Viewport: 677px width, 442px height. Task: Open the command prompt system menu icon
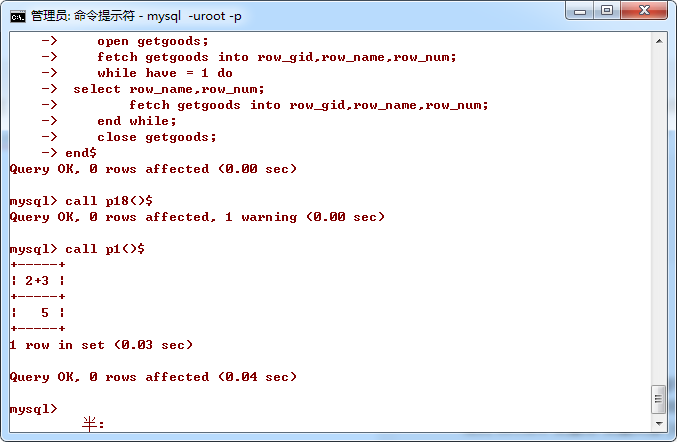[x=17, y=14]
